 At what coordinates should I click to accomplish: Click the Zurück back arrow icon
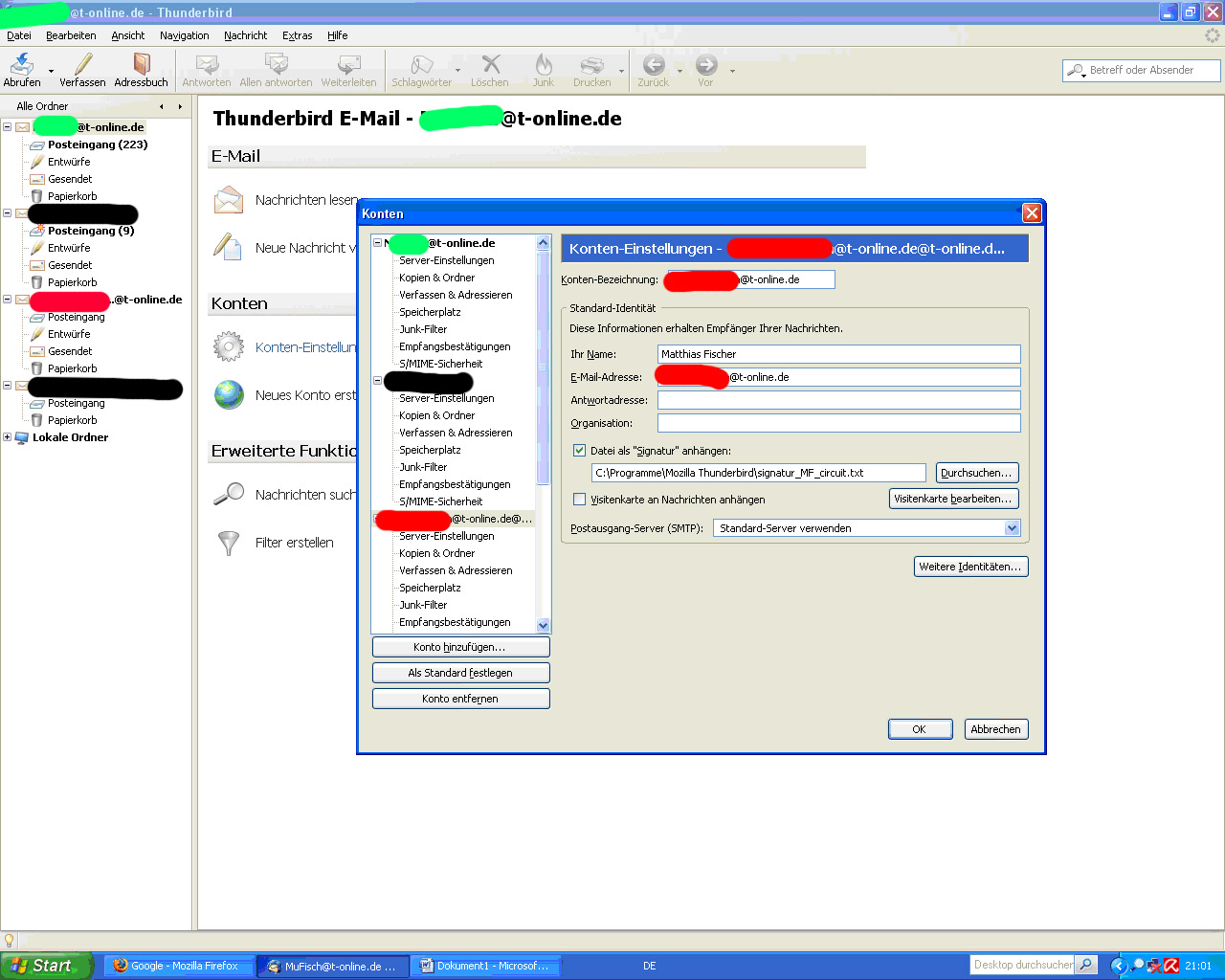654,64
